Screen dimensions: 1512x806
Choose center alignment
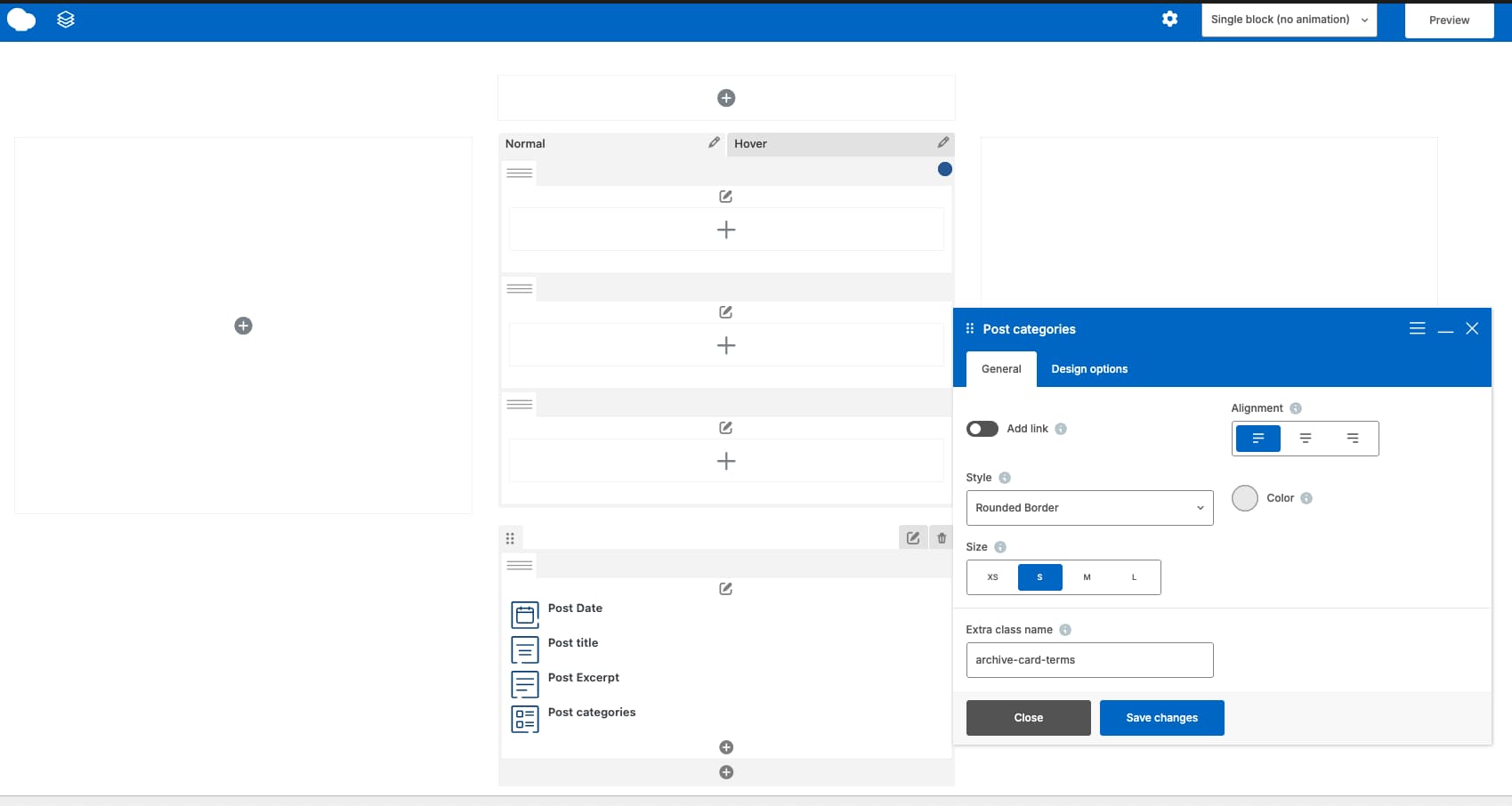click(x=1306, y=439)
